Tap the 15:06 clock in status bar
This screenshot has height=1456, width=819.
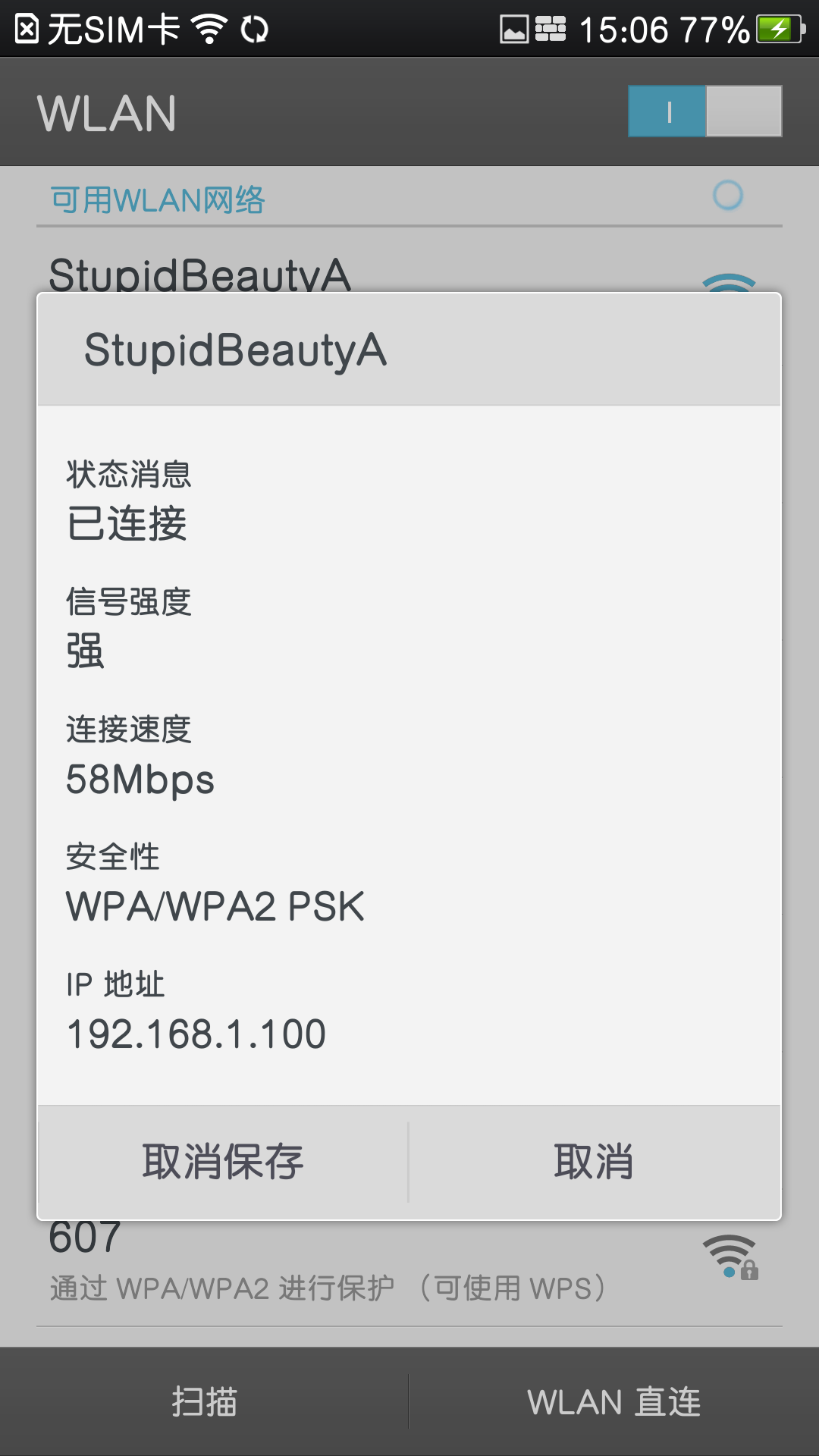pos(623,30)
